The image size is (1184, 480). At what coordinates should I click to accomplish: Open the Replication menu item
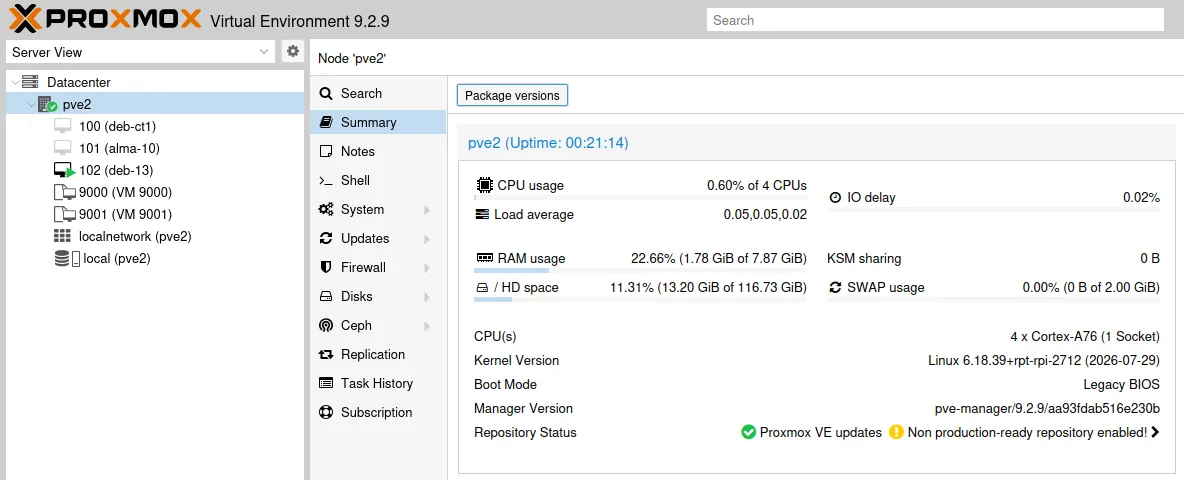(x=378, y=355)
